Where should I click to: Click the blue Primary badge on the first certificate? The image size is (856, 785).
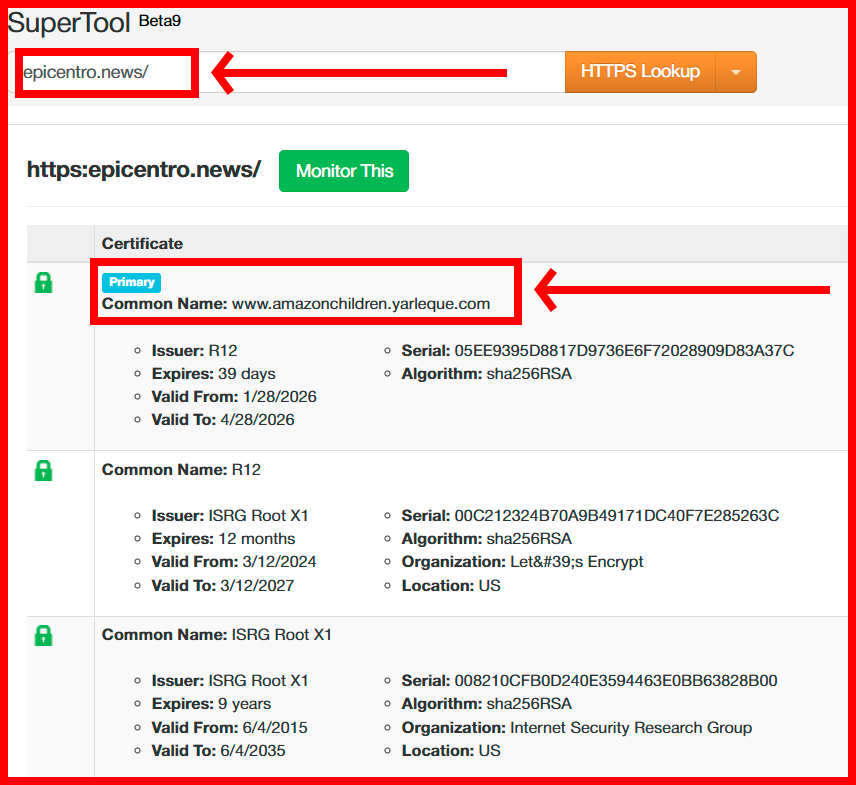click(x=130, y=282)
